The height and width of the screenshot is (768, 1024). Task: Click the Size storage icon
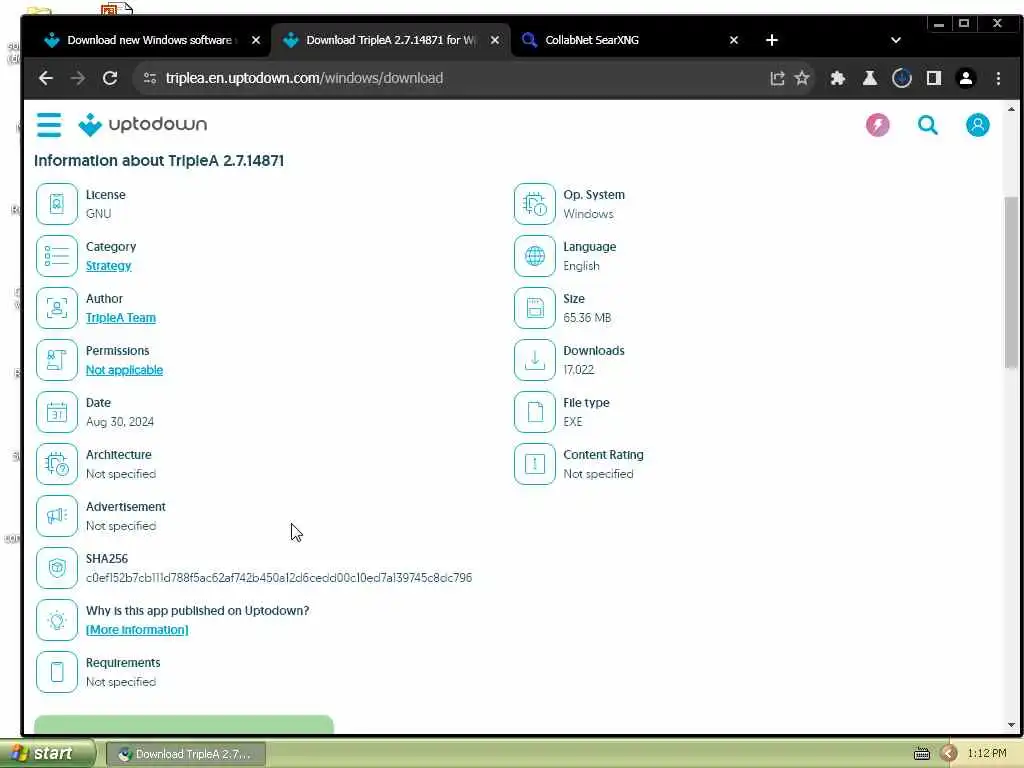point(535,308)
